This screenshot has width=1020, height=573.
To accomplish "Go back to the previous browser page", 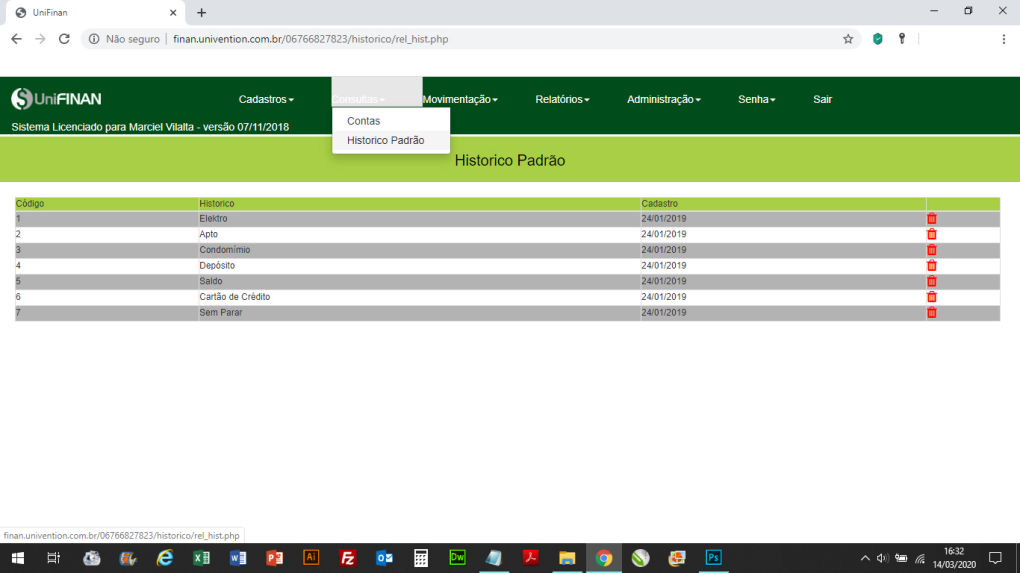I will tap(16, 39).
